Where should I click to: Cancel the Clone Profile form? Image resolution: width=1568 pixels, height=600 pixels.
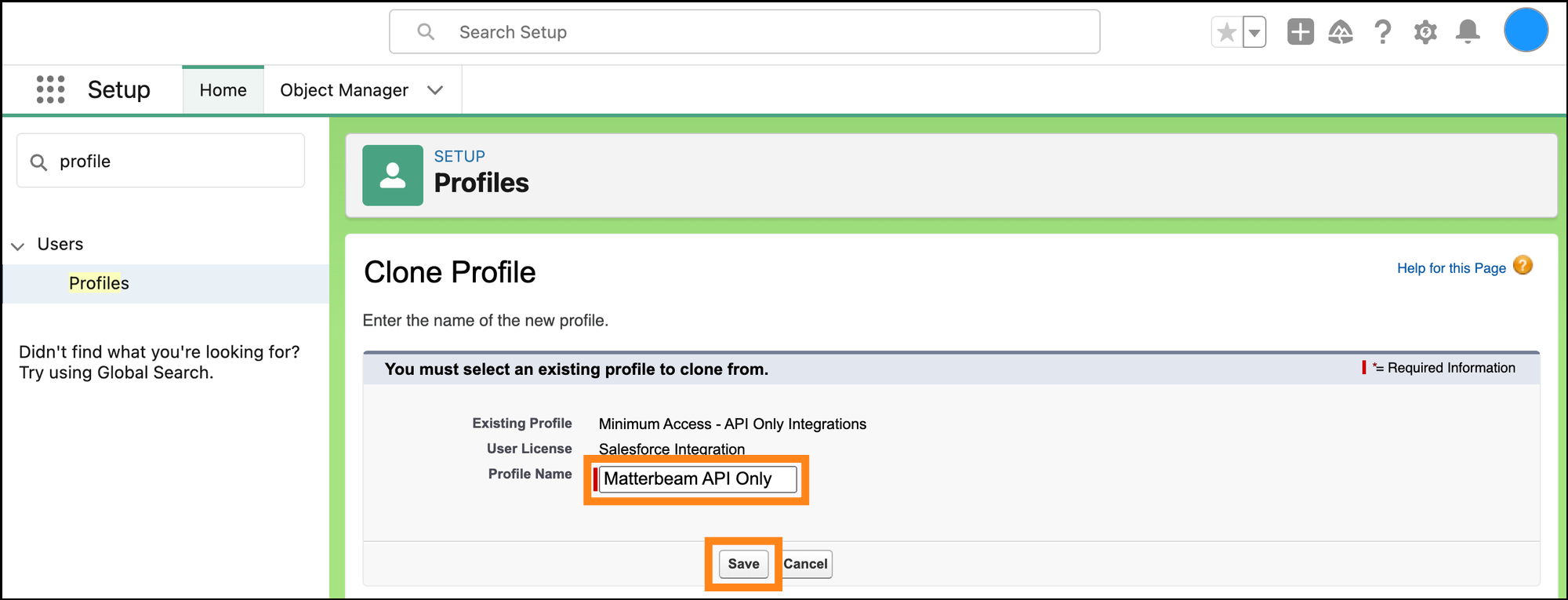coord(806,564)
